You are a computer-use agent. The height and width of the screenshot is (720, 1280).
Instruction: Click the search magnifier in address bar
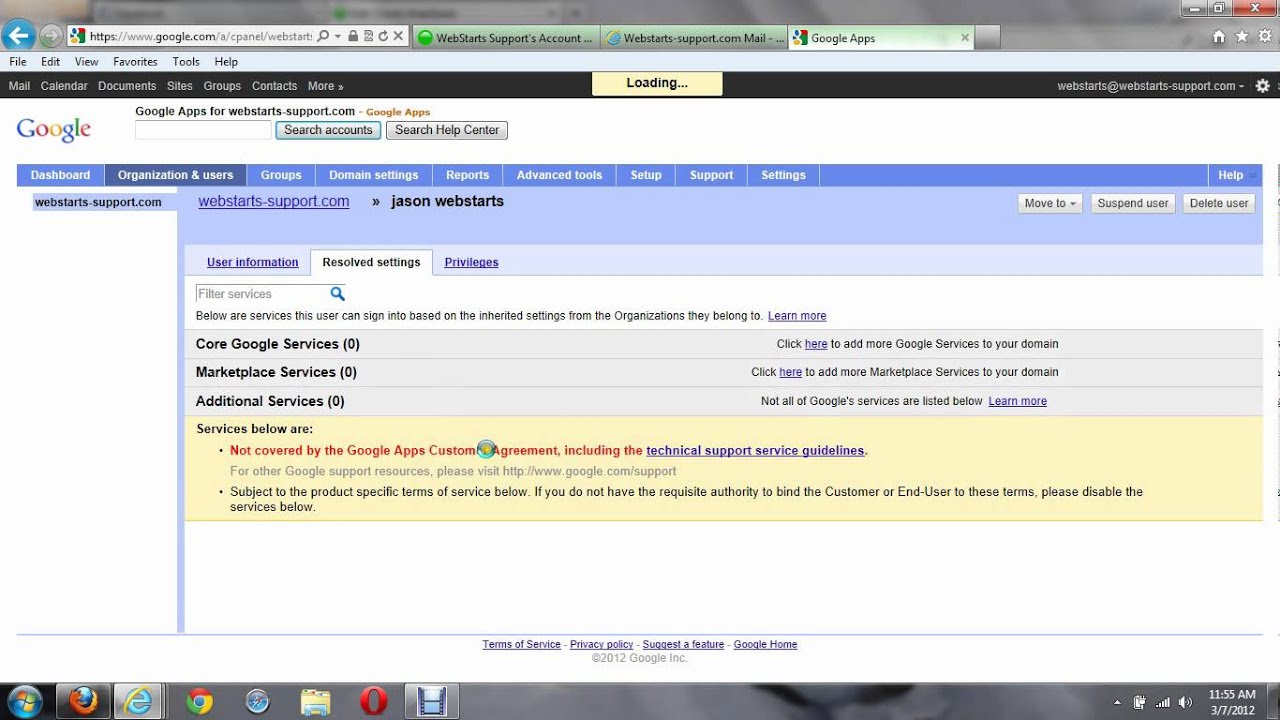323,36
